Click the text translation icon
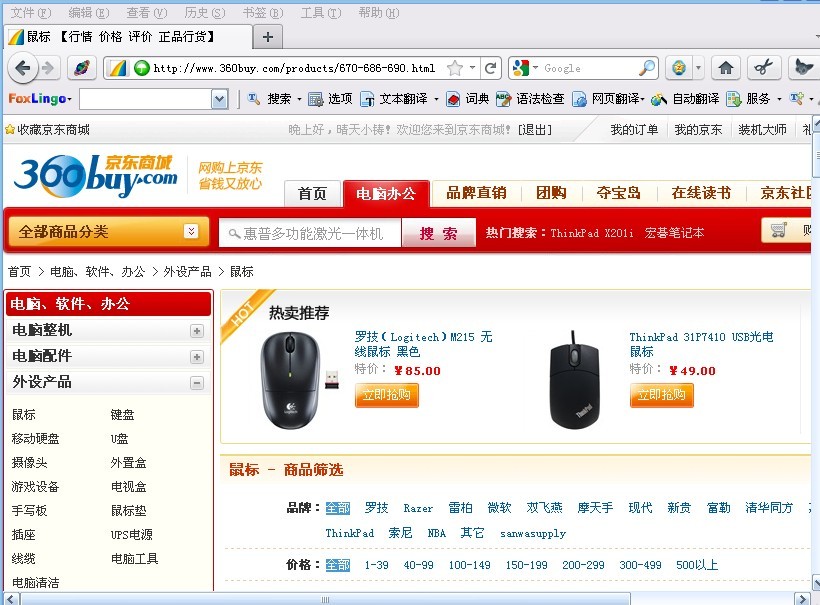The width and height of the screenshot is (820, 605). [368, 98]
